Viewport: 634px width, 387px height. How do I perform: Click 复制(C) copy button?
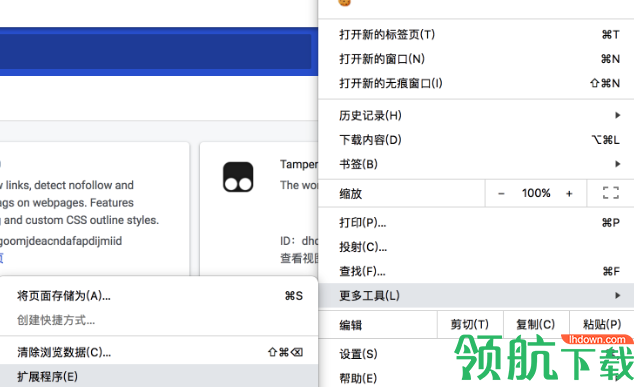[x=536, y=324]
